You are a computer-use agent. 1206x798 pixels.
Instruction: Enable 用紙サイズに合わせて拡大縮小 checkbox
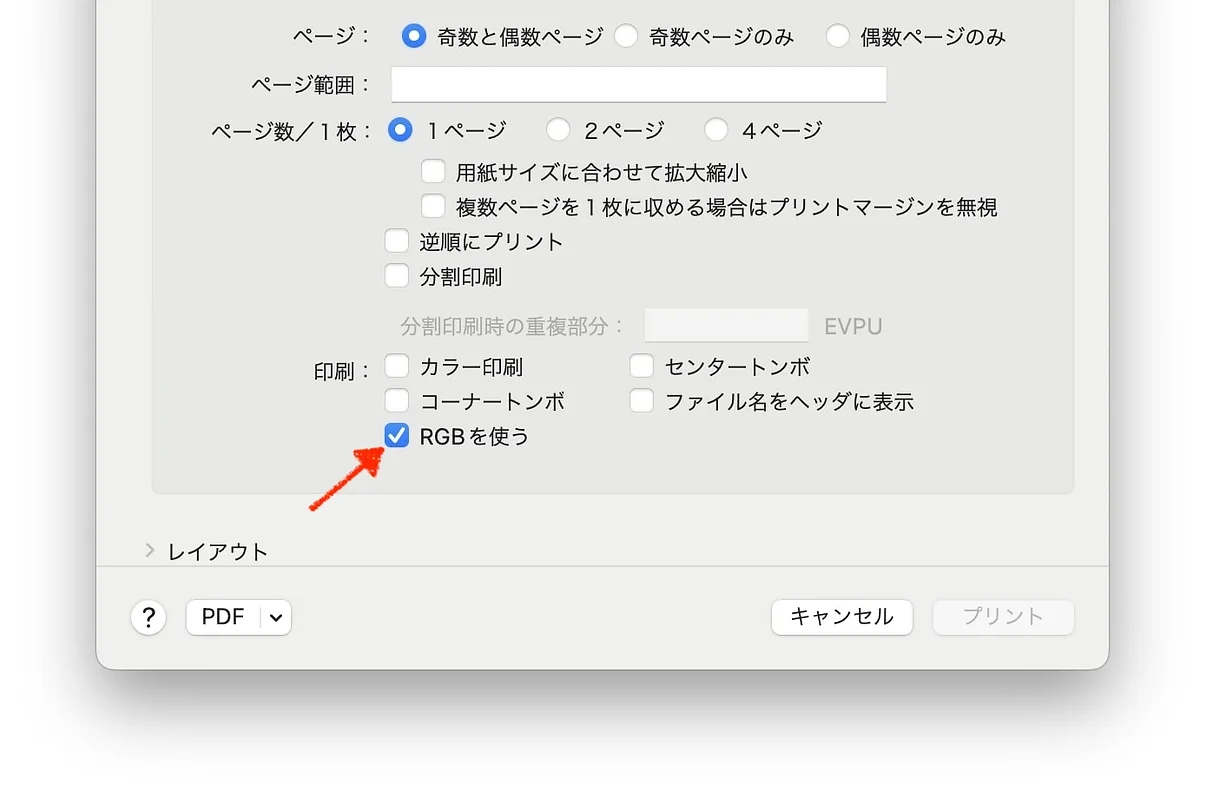tap(433, 172)
